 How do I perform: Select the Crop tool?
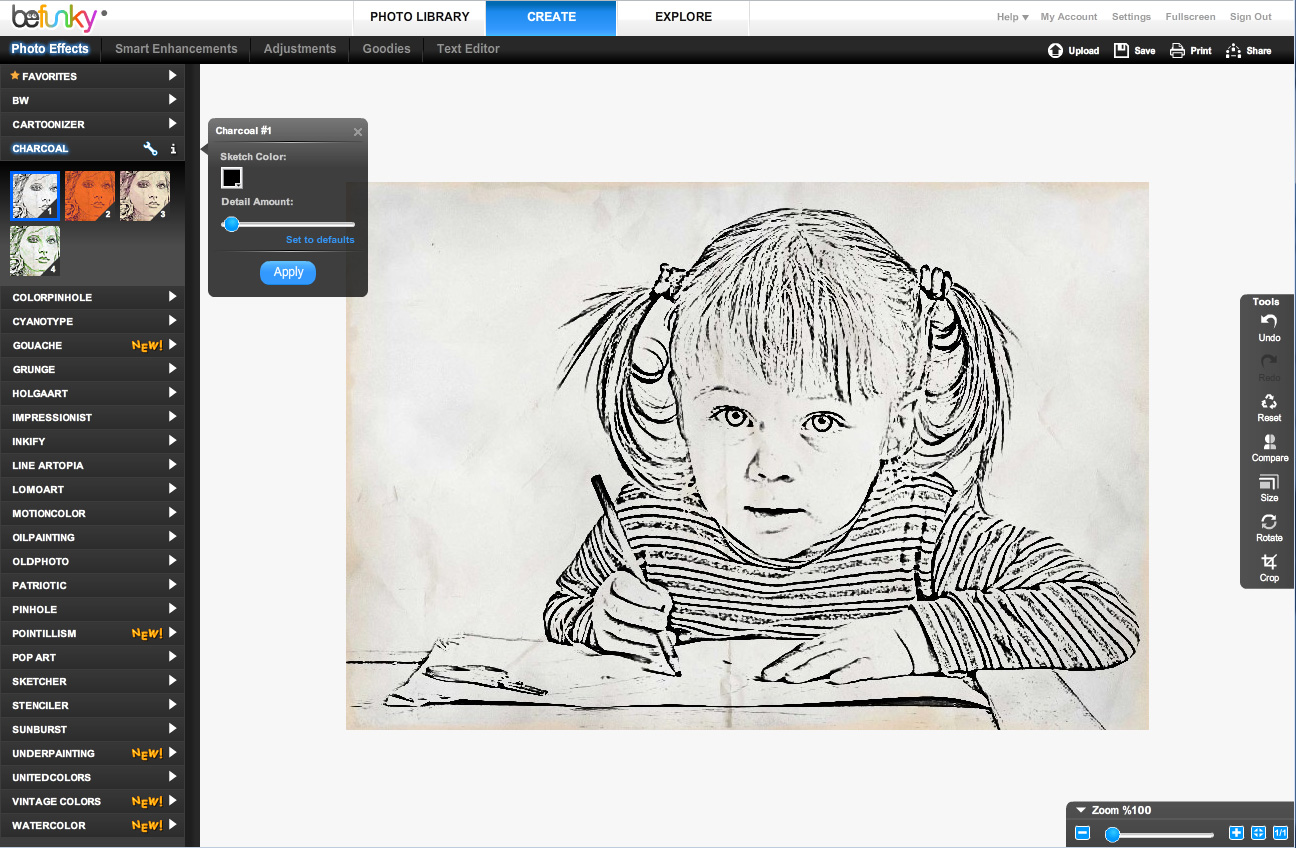pyautogui.click(x=1268, y=568)
